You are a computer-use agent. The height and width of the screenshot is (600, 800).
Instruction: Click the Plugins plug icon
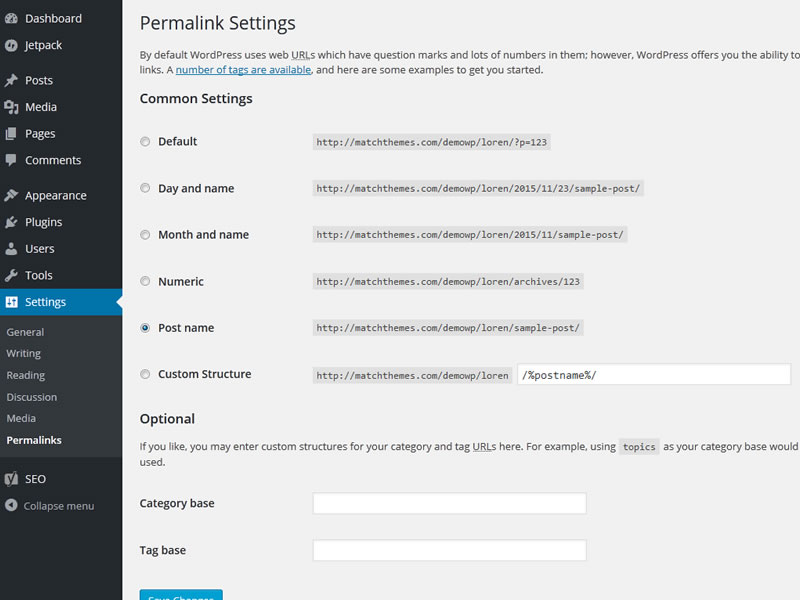(11, 222)
